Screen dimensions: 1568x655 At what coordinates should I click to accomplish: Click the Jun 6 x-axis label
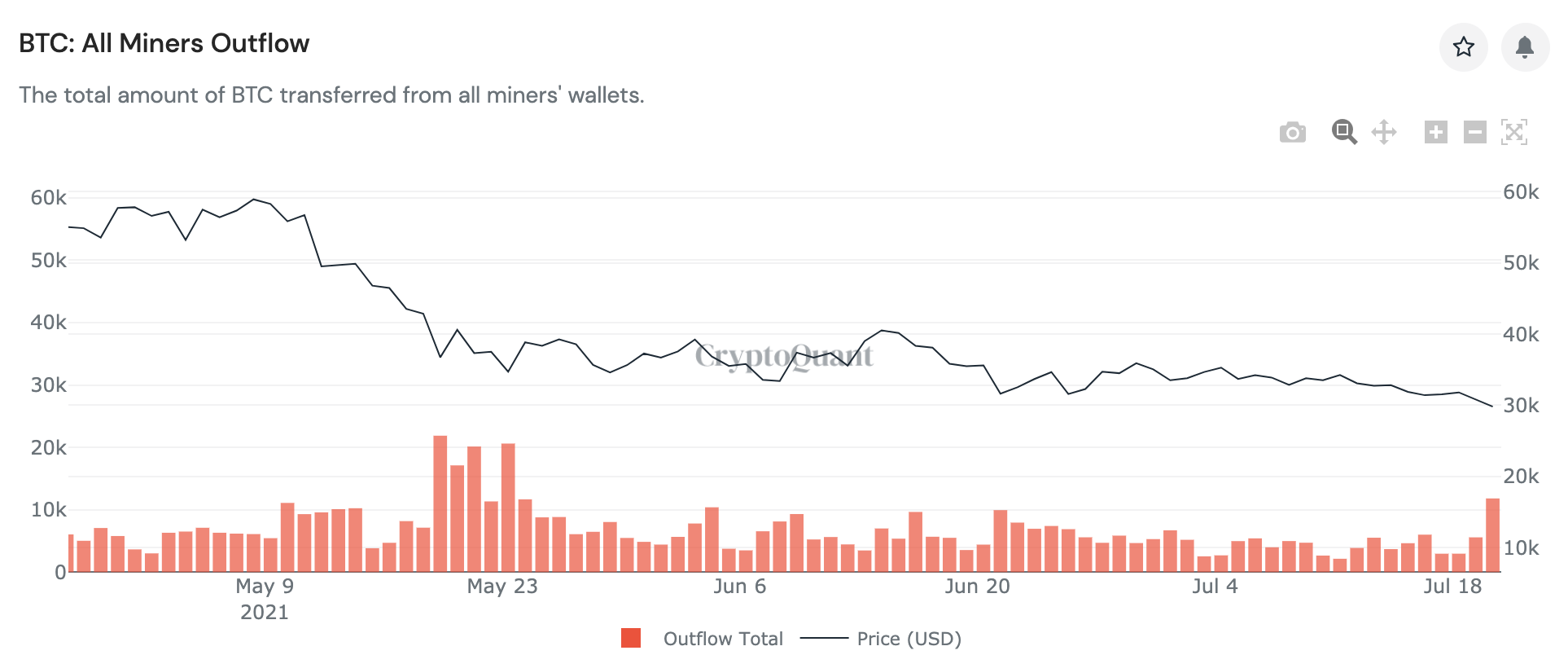coord(740,587)
